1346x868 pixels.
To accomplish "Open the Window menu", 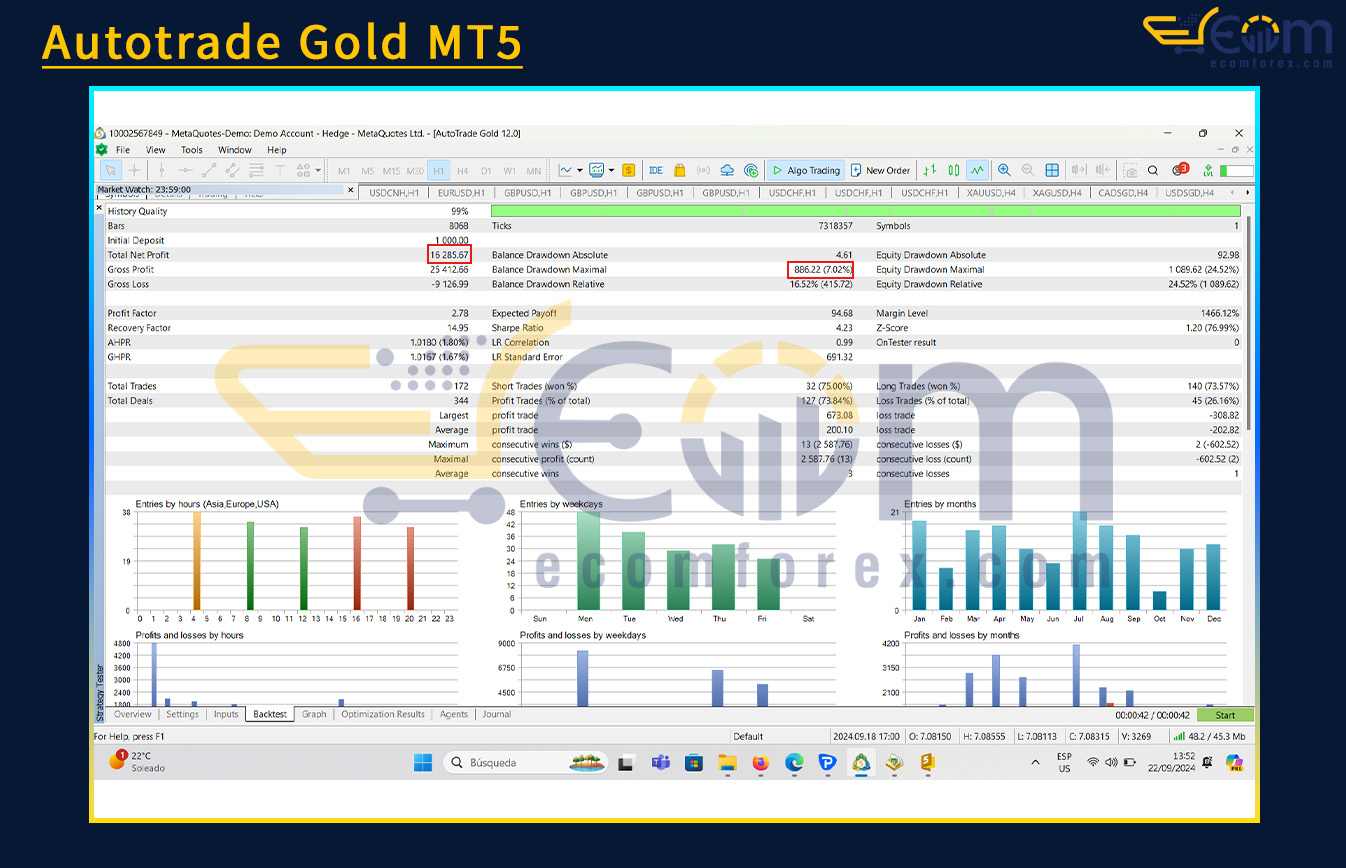I will click(x=234, y=150).
